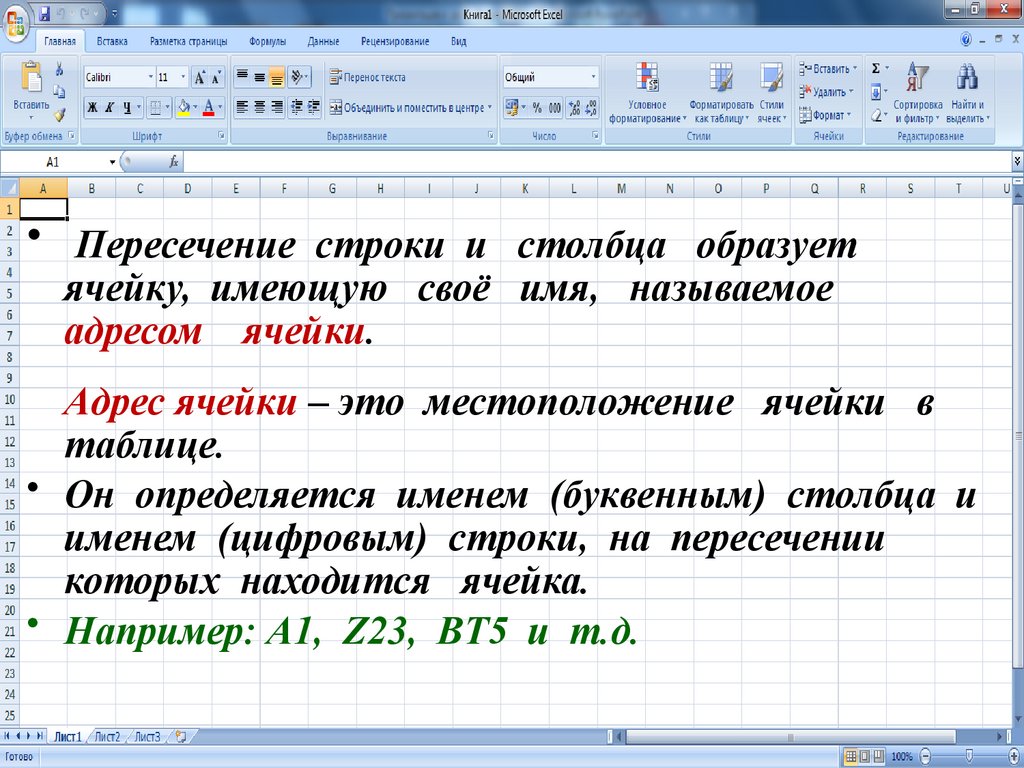Switch to sheet Лист2
The image size is (1024, 768).
(x=107, y=737)
